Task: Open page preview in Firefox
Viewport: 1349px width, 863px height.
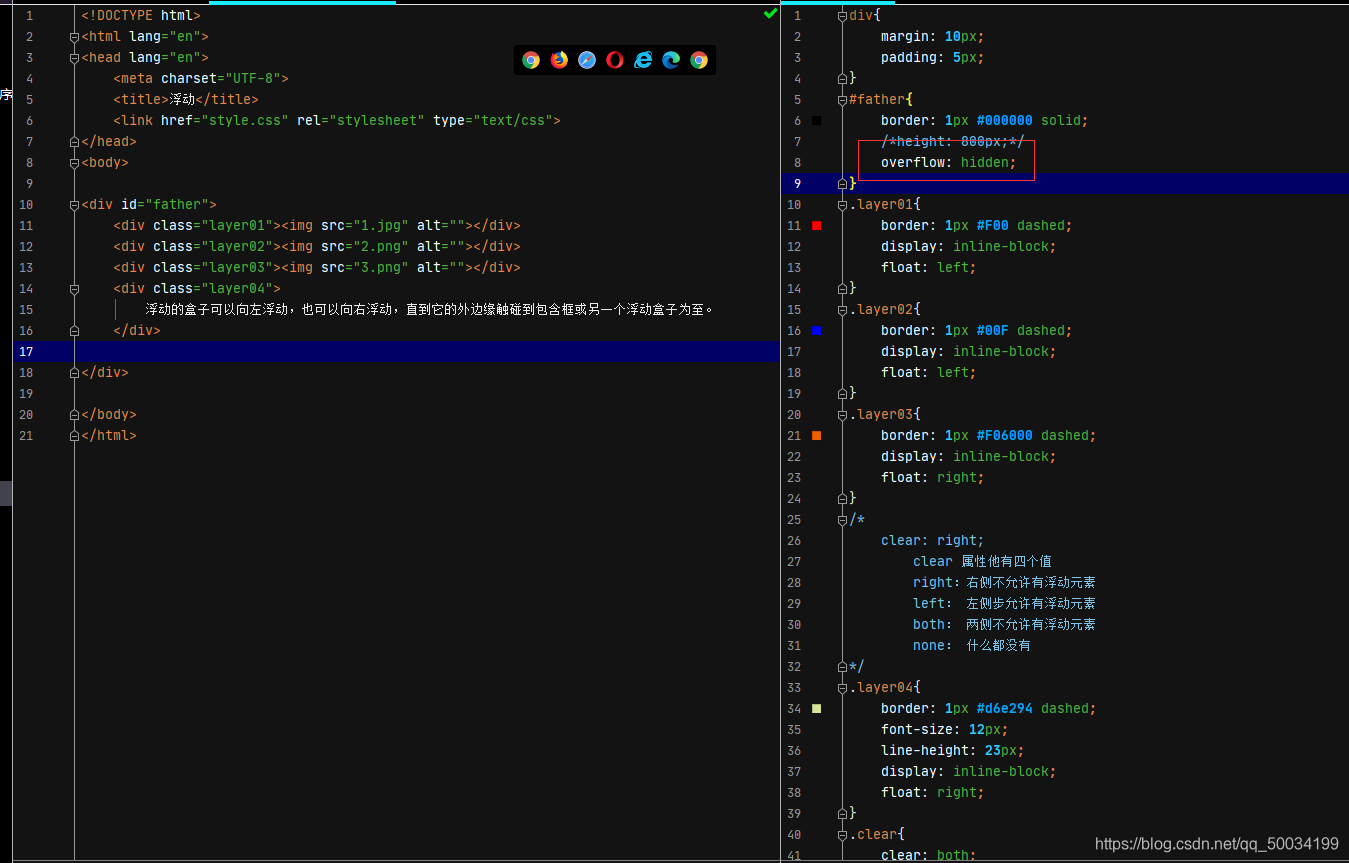Action: [559, 60]
